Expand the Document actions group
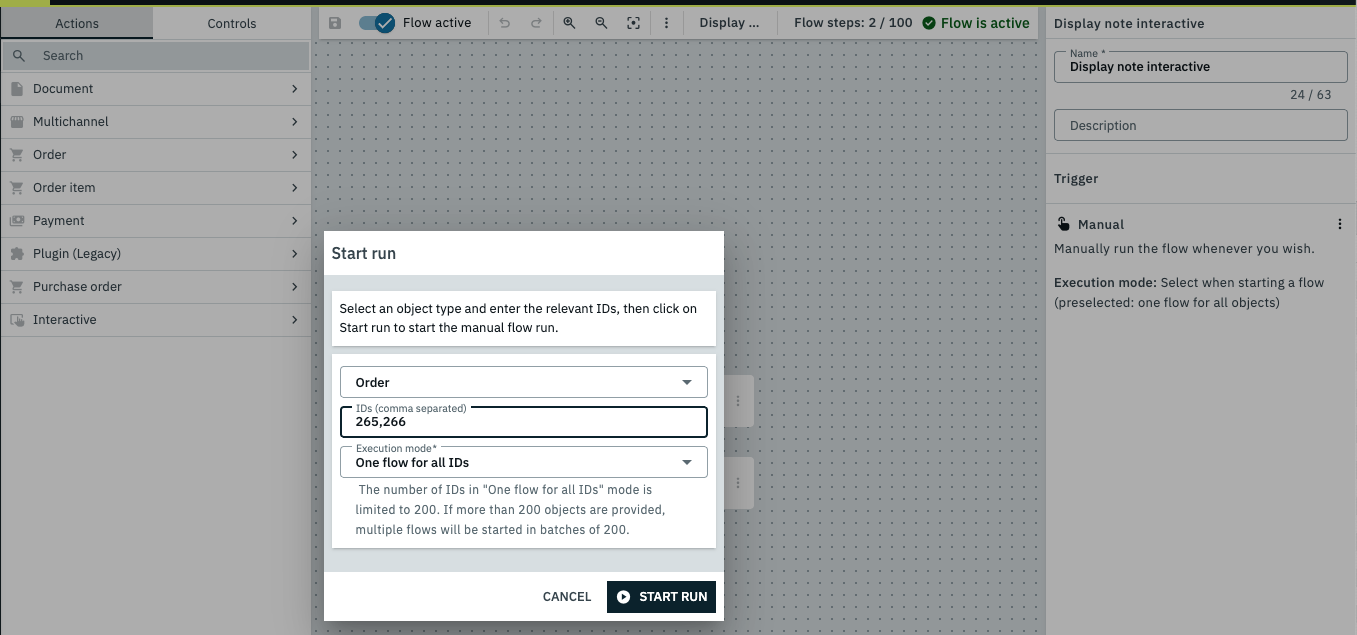Viewport: 1357px width, 635px height. coord(295,89)
